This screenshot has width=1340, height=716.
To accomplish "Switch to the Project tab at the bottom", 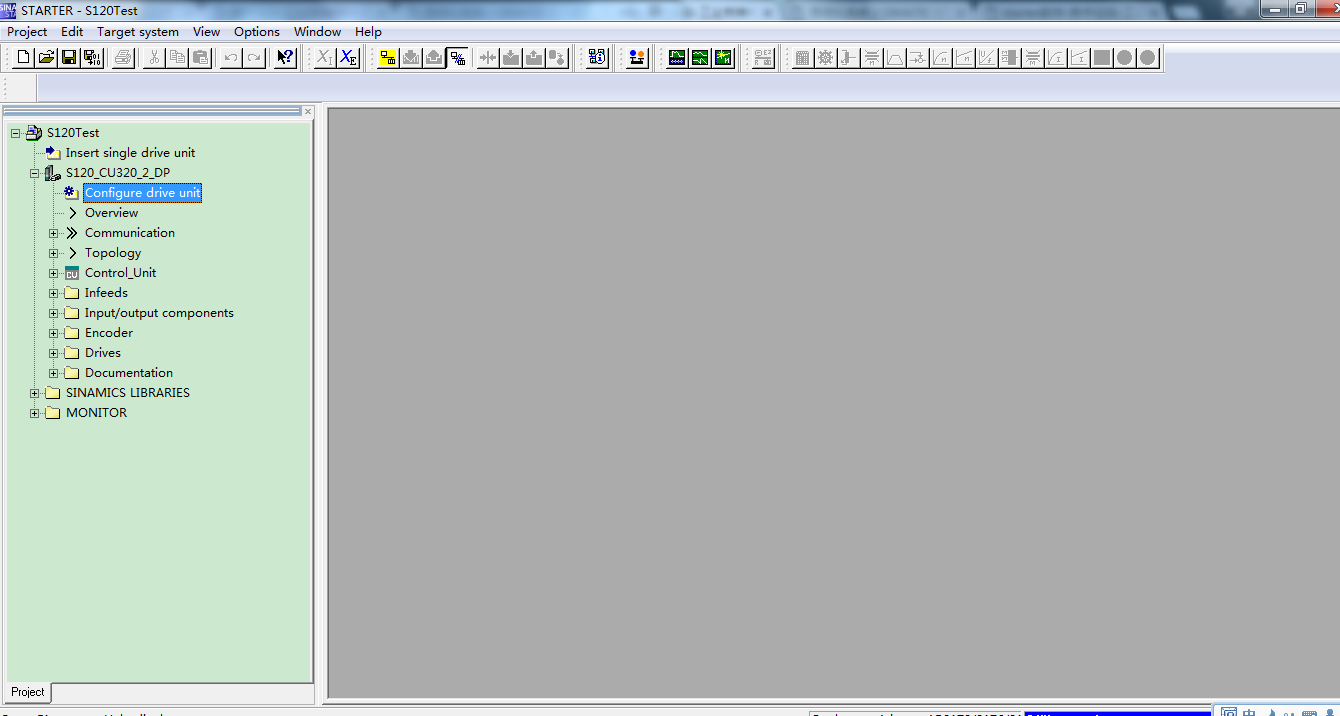I will pos(28,692).
